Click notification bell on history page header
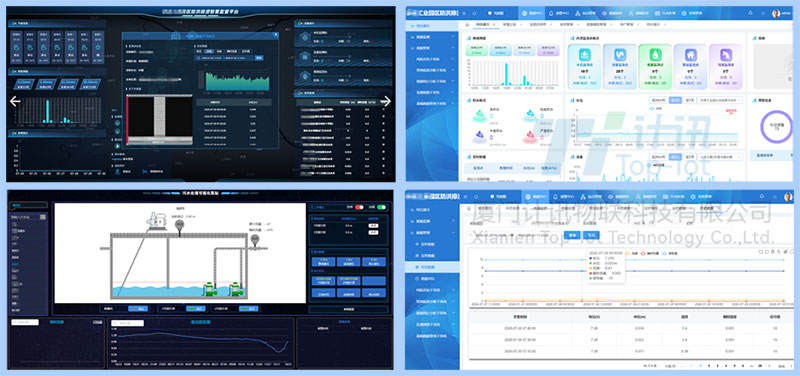The width and height of the screenshot is (800, 376). click(x=762, y=196)
